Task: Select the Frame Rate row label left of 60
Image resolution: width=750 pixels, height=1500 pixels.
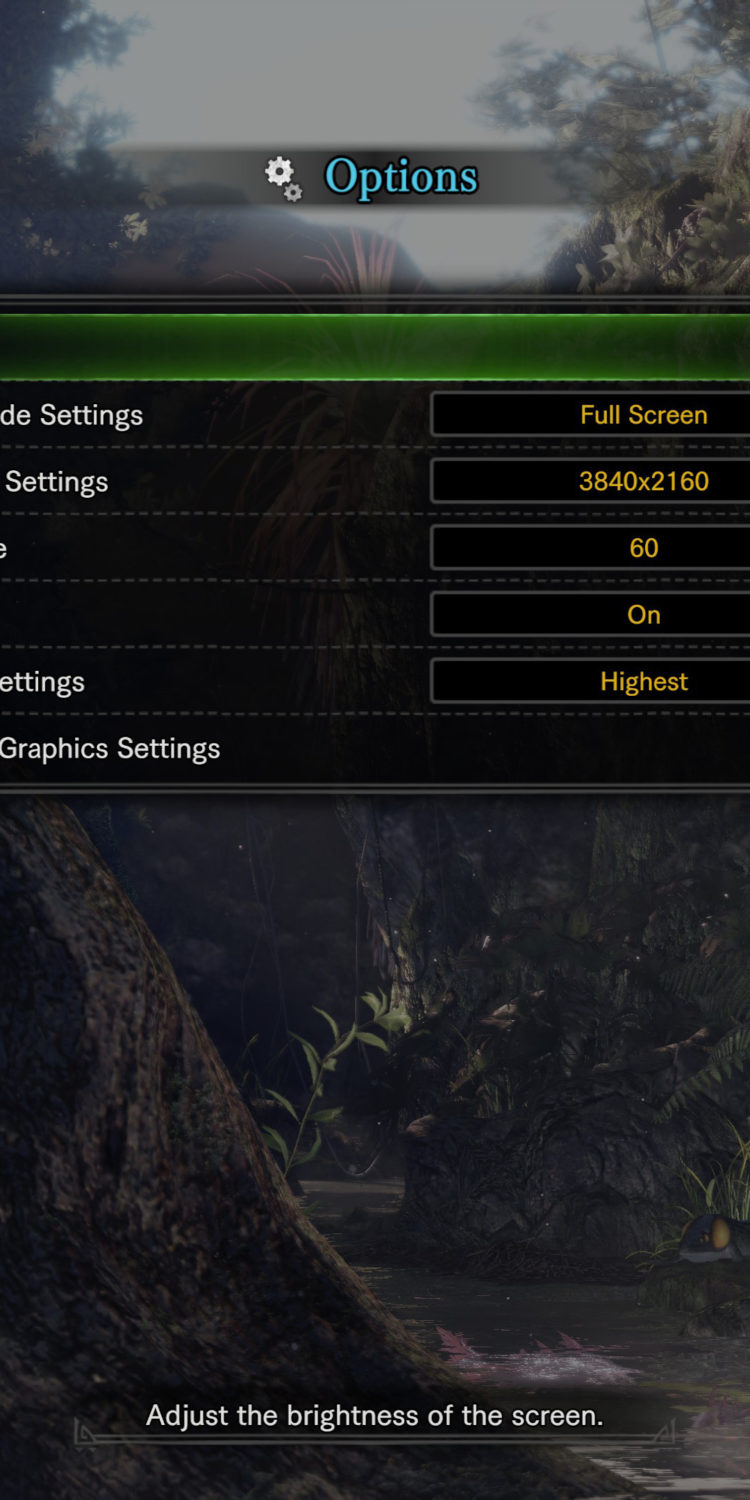Action: tap(4, 549)
